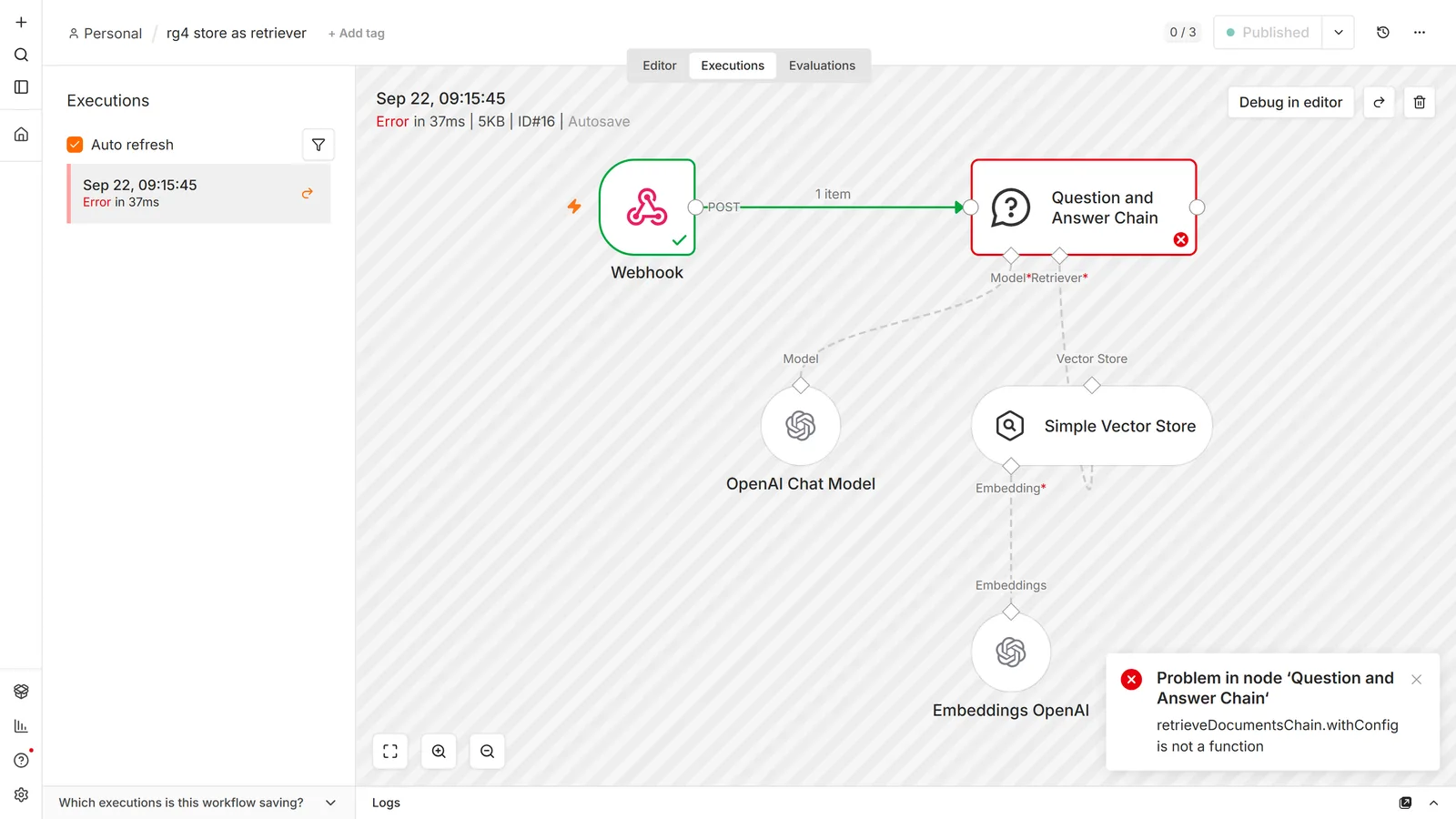Viewport: 1456px width, 819px height.
Task: Open search from the left sidebar
Action: pos(21,55)
